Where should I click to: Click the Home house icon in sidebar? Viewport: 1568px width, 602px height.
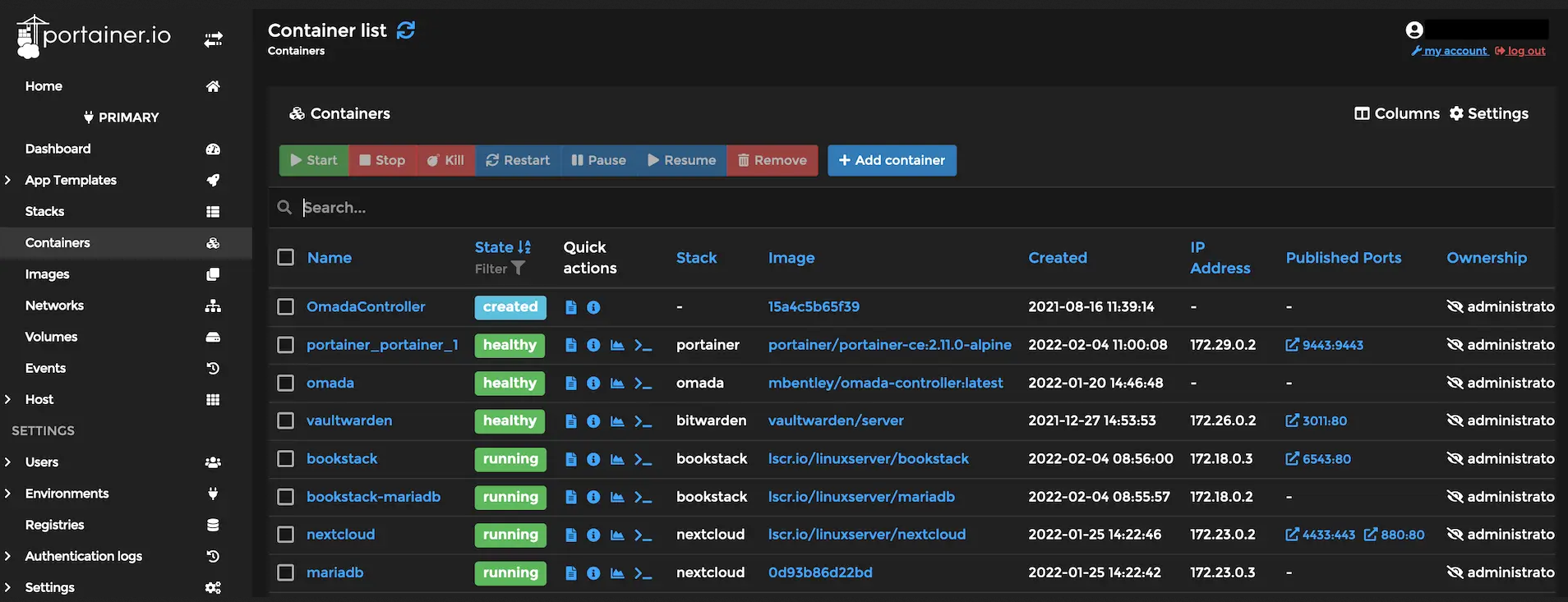(x=213, y=86)
